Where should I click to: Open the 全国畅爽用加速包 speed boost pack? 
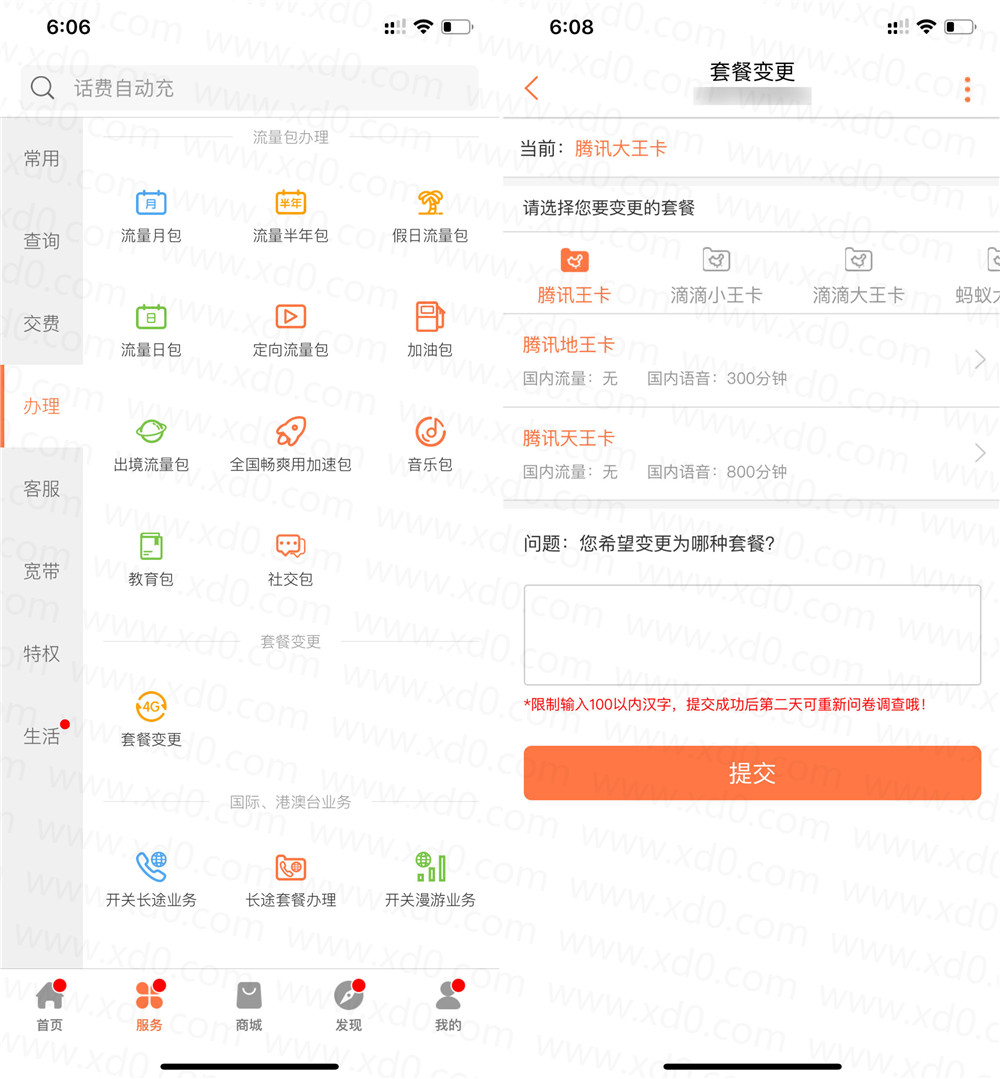[290, 431]
